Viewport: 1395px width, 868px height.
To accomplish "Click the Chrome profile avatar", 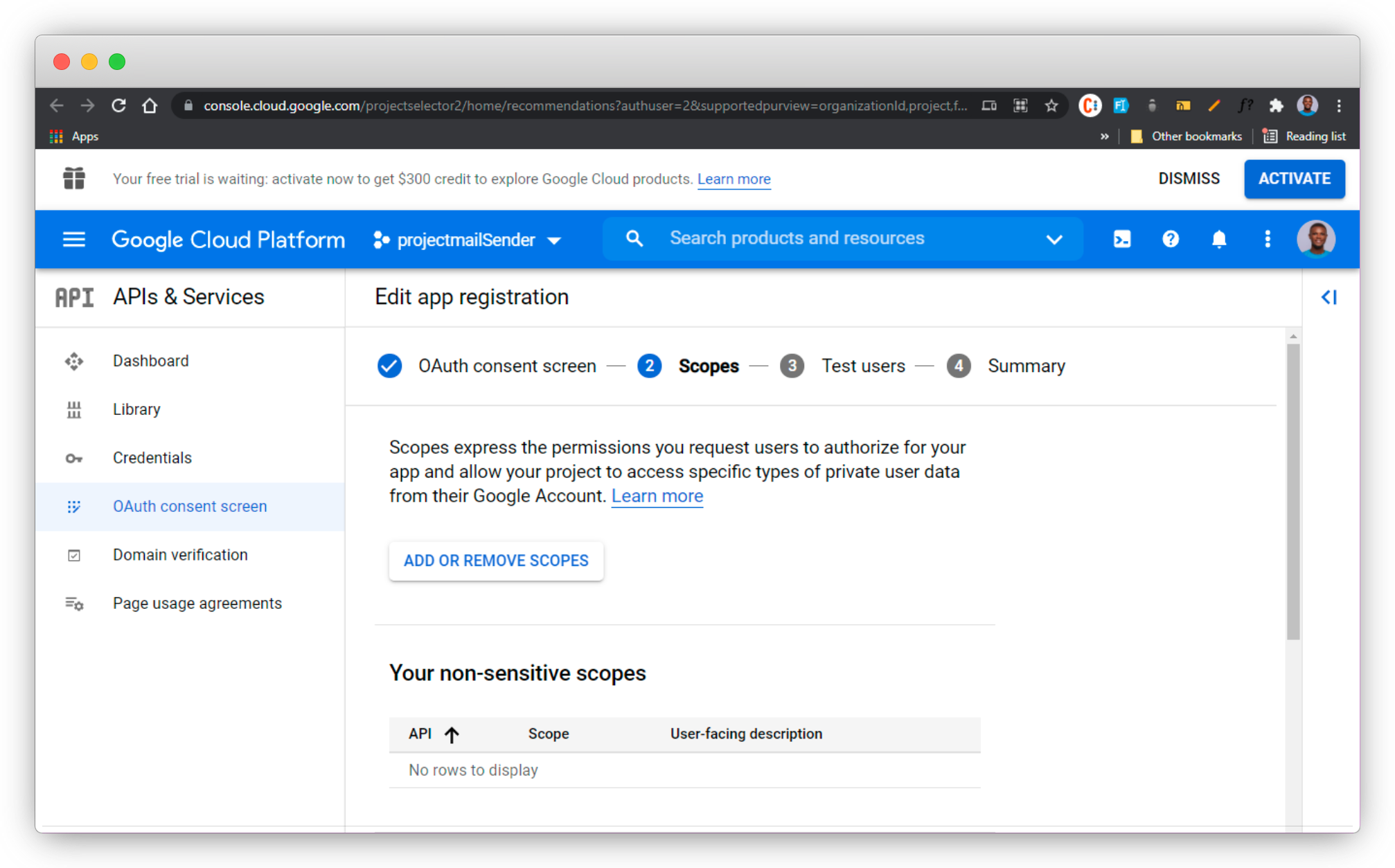I will (x=1308, y=105).
